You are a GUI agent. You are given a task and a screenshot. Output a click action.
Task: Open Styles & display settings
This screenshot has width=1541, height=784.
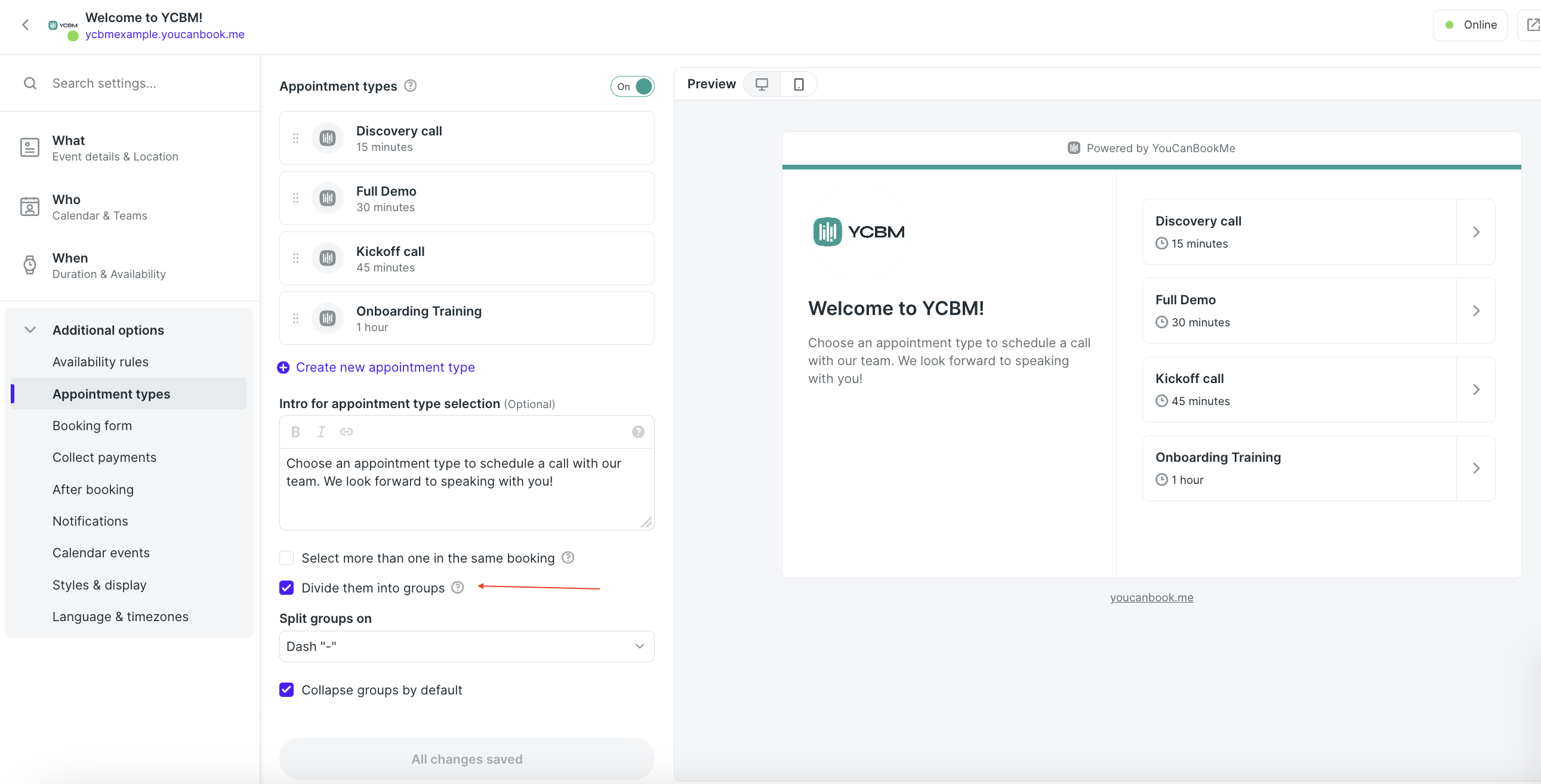(x=99, y=585)
